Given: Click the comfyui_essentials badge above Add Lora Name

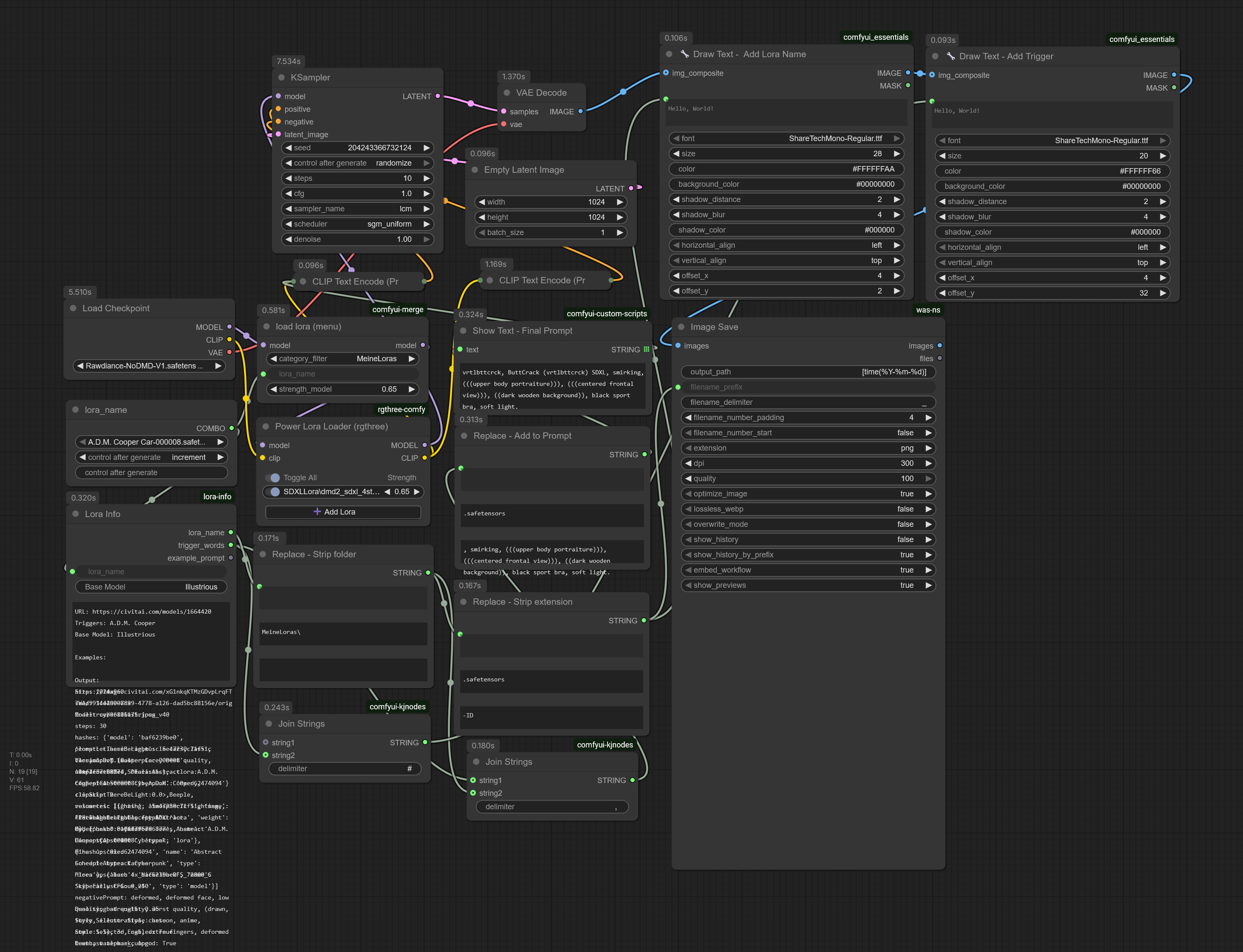Looking at the screenshot, I should click(875, 37).
